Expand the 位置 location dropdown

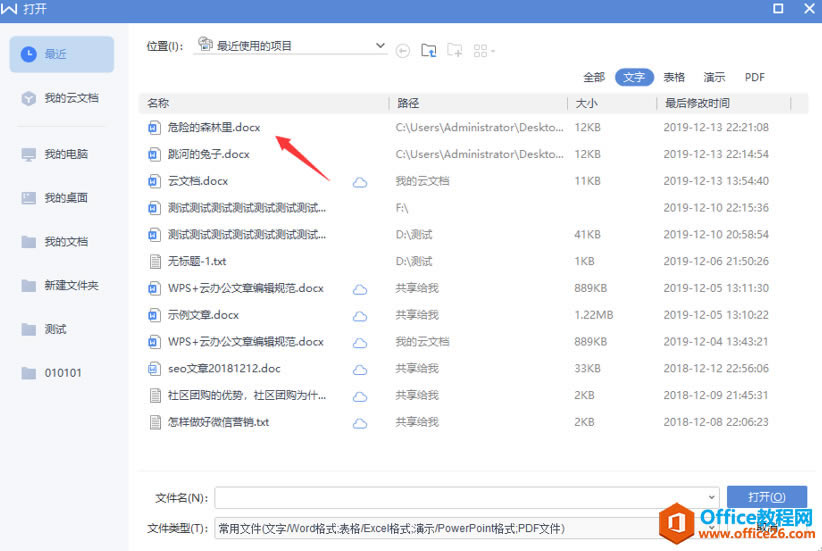(x=381, y=46)
